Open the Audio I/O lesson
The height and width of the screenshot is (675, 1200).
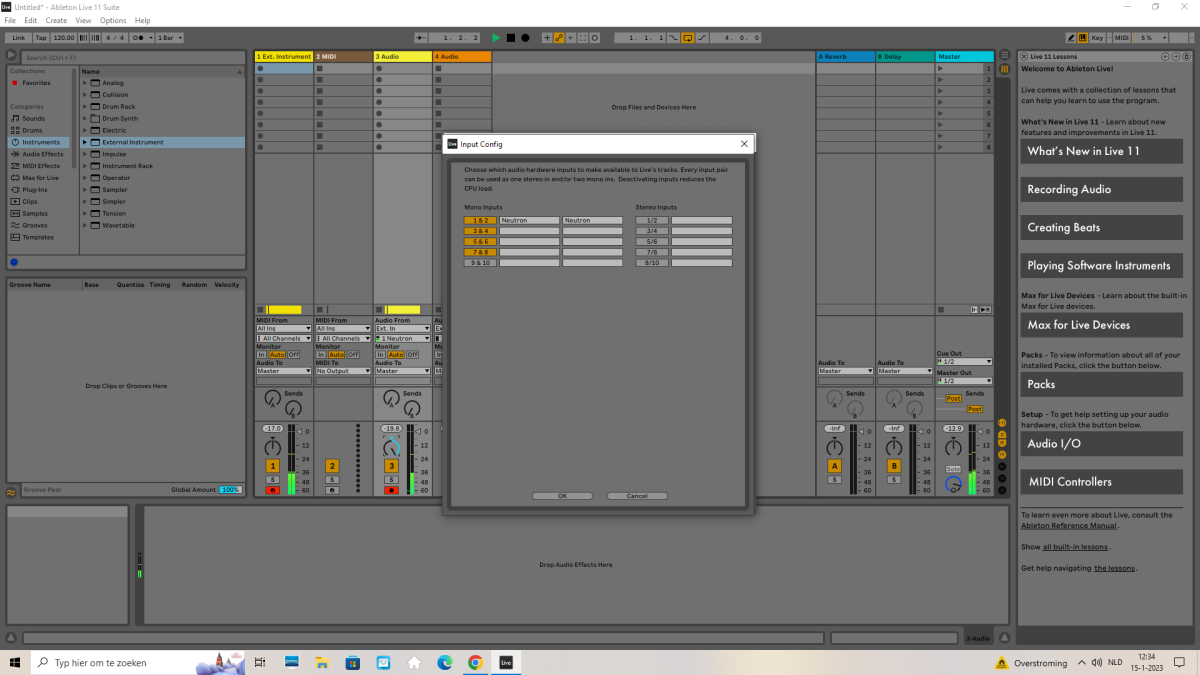pyautogui.click(x=1101, y=444)
